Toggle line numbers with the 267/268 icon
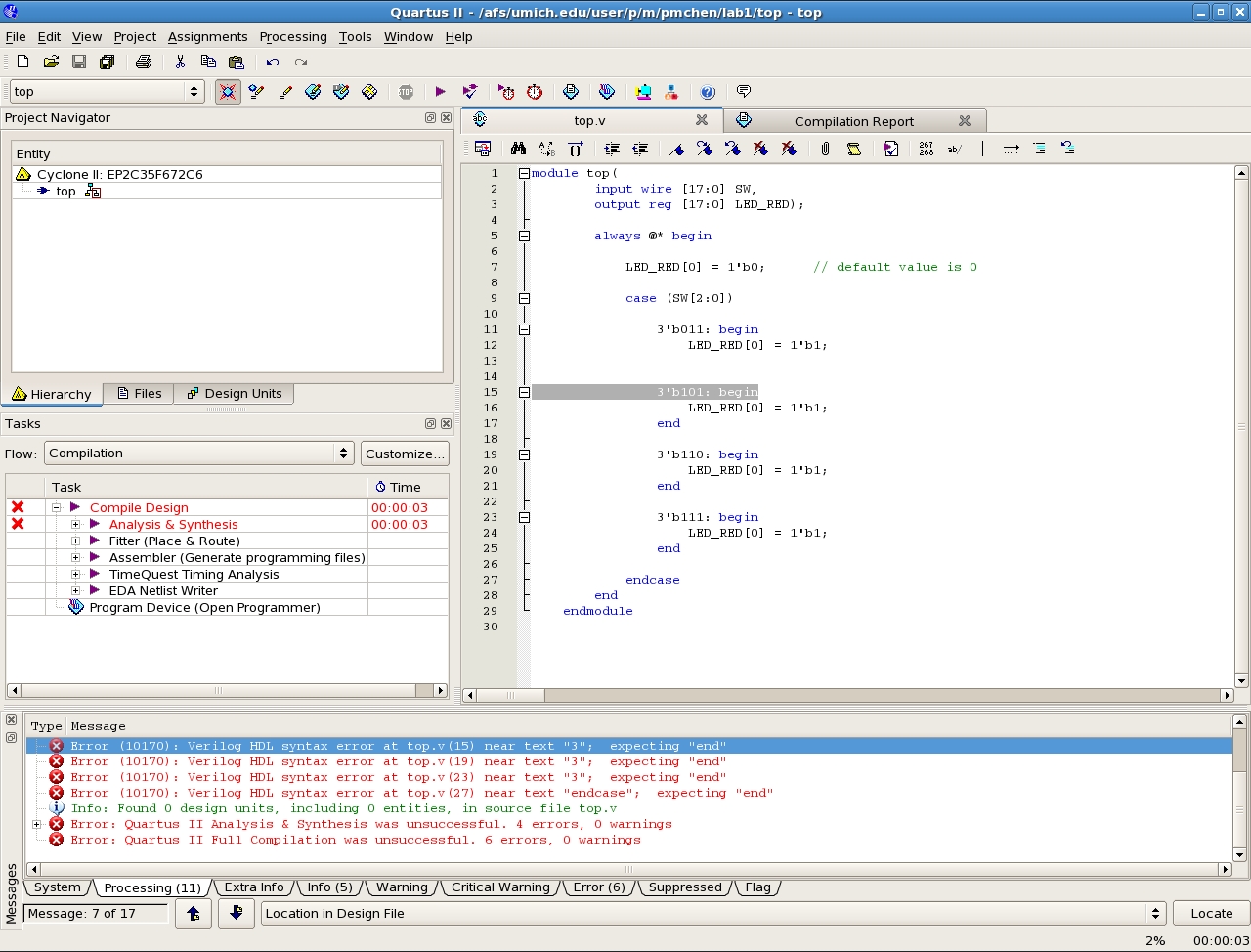Viewport: 1251px width, 952px height. (927, 149)
